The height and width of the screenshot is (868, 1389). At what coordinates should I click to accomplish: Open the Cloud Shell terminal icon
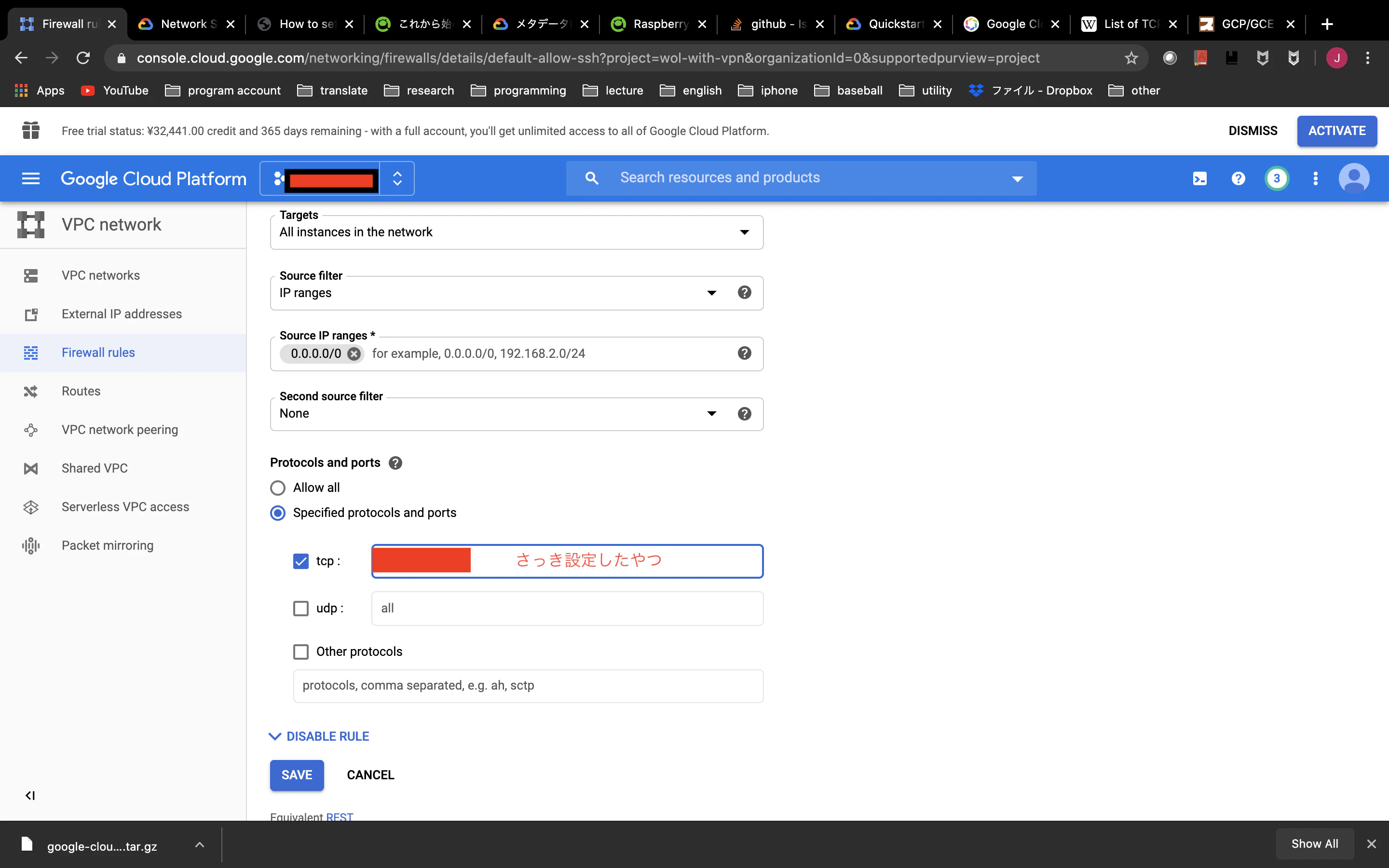(x=1199, y=178)
